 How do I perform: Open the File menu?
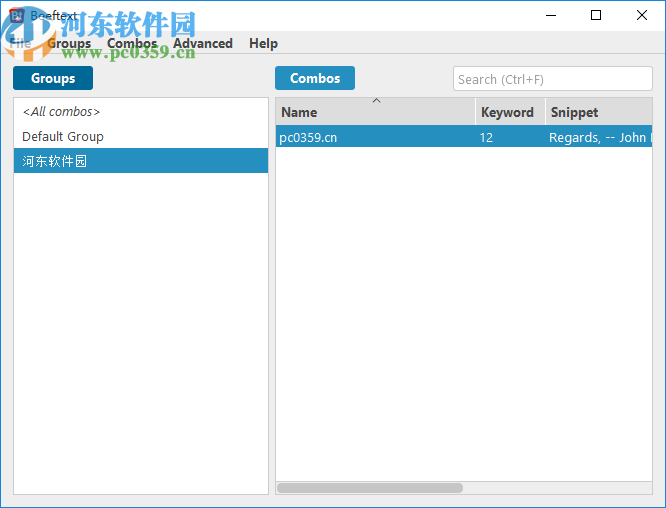[x=20, y=43]
